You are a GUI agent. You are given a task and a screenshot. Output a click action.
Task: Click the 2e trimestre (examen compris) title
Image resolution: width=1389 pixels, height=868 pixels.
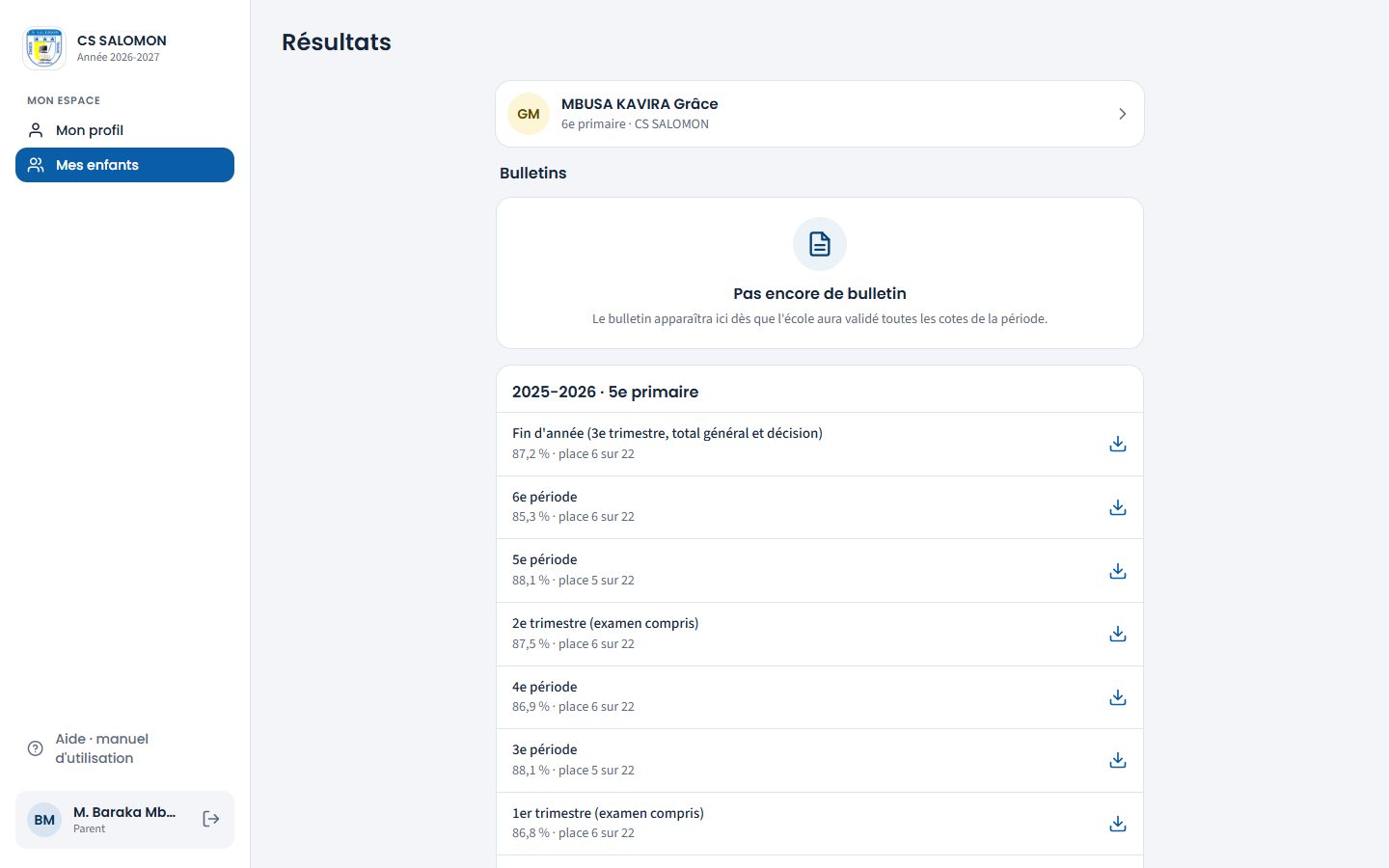point(606,623)
